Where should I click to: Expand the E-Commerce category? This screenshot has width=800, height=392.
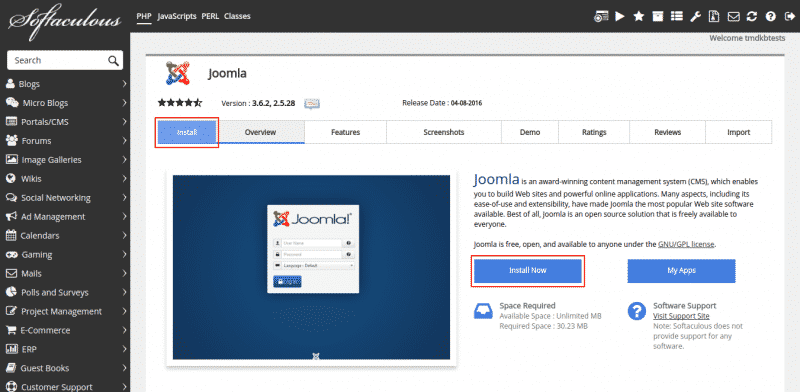(x=65, y=330)
